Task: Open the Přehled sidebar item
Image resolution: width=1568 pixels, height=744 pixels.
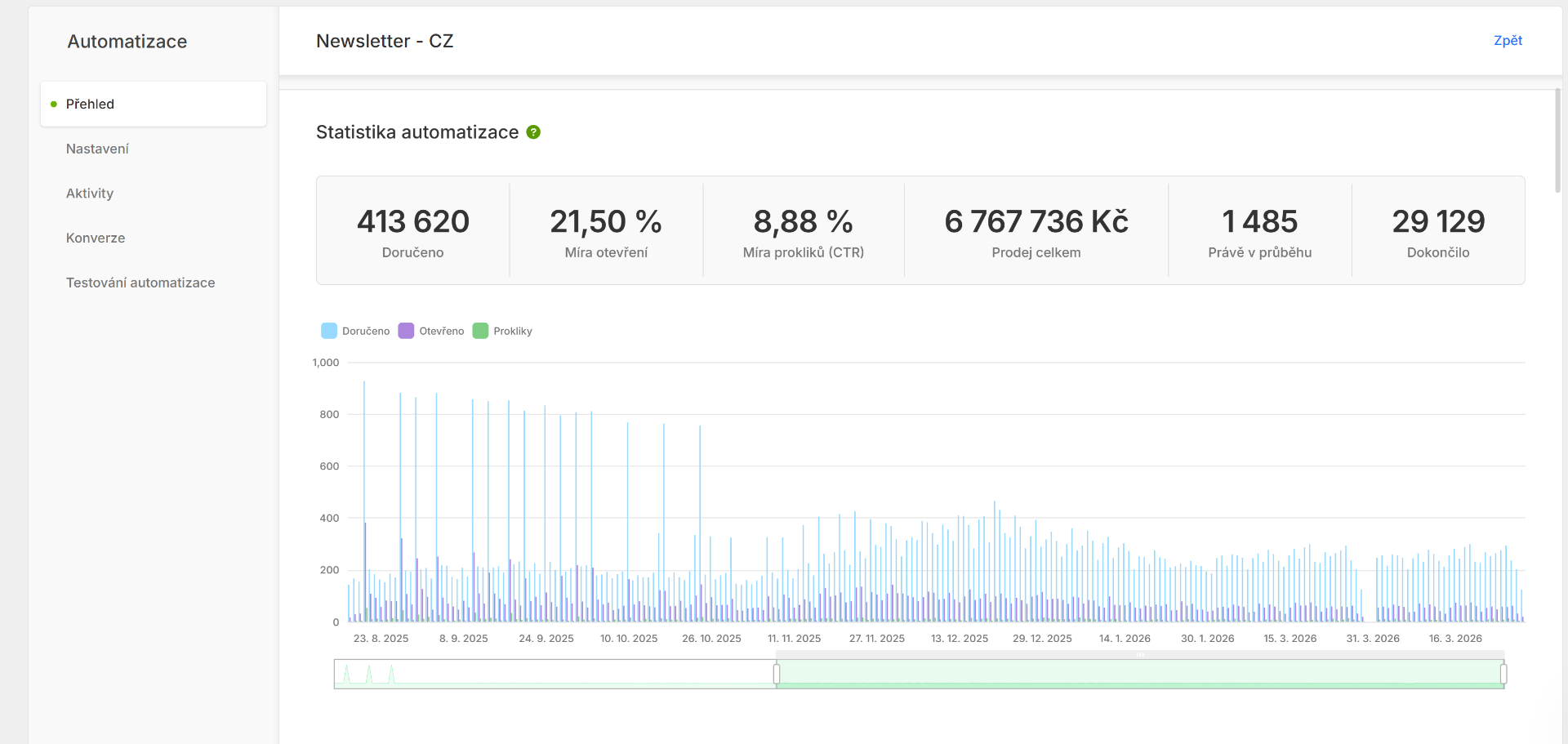Action: (154, 104)
